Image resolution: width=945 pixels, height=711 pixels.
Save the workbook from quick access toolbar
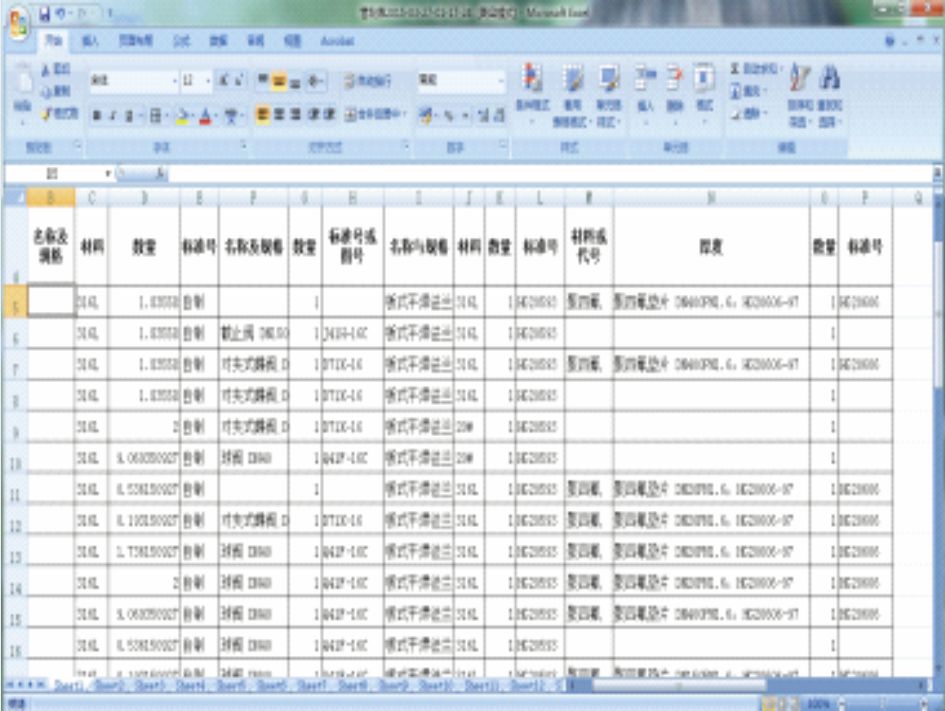point(45,12)
